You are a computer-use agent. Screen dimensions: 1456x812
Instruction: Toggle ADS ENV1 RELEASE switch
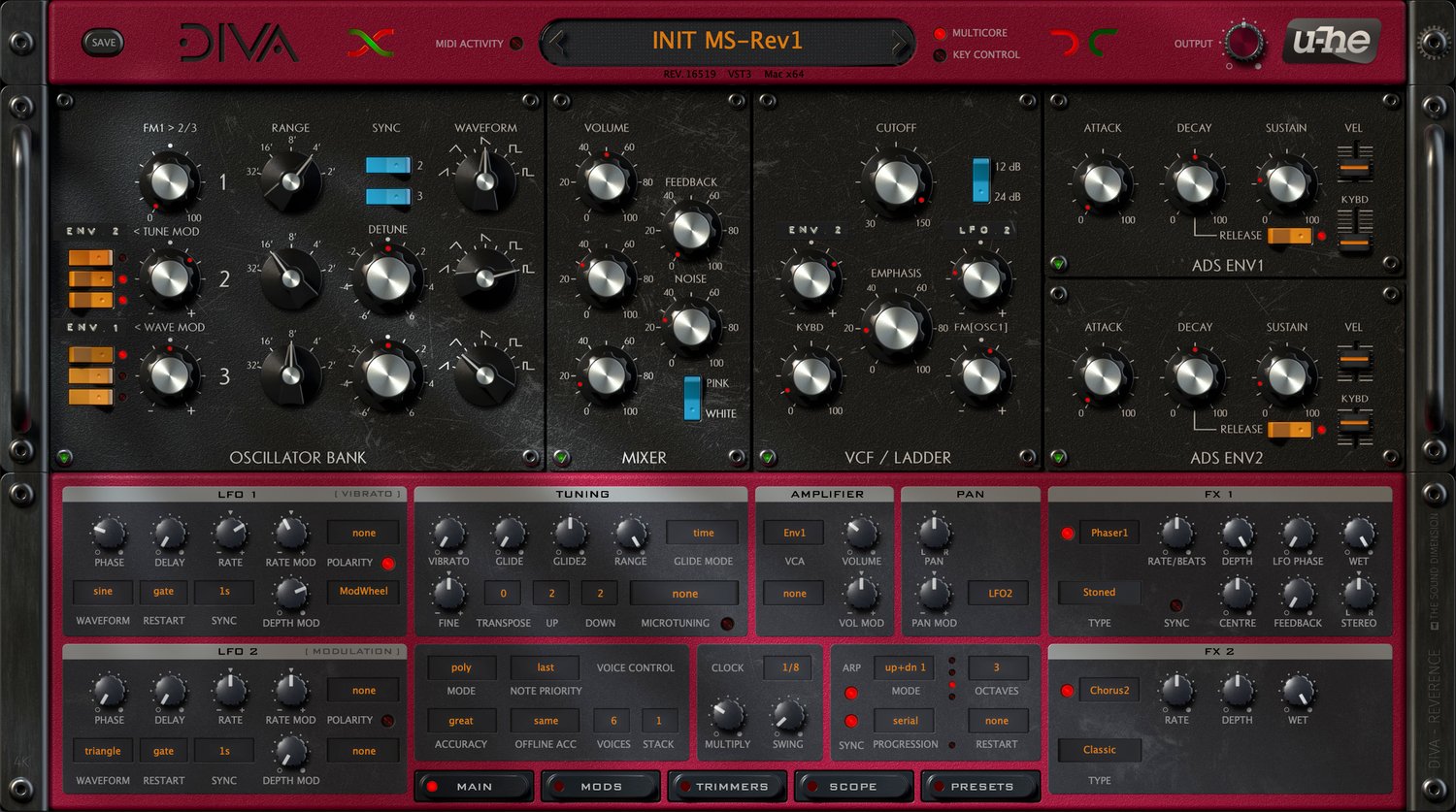click(1289, 236)
